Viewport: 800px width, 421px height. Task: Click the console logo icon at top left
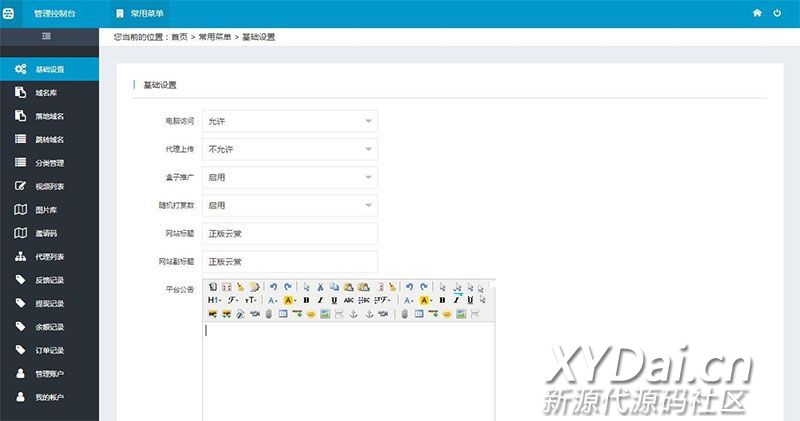[x=8, y=14]
